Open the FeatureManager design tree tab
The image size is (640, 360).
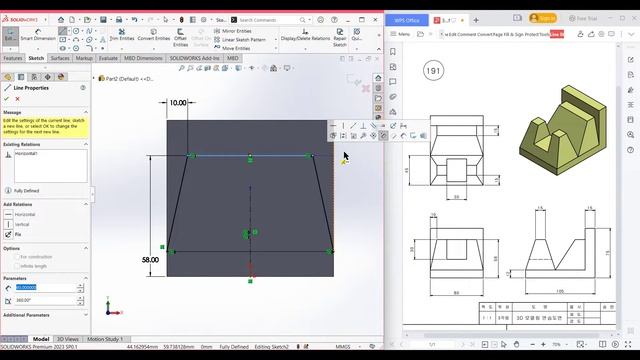8,77
